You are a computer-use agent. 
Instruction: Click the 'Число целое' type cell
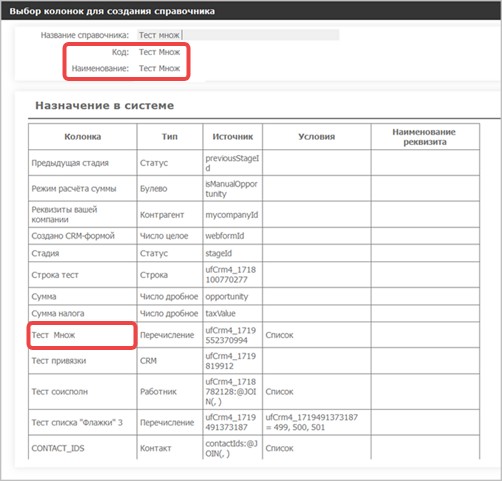(x=170, y=236)
